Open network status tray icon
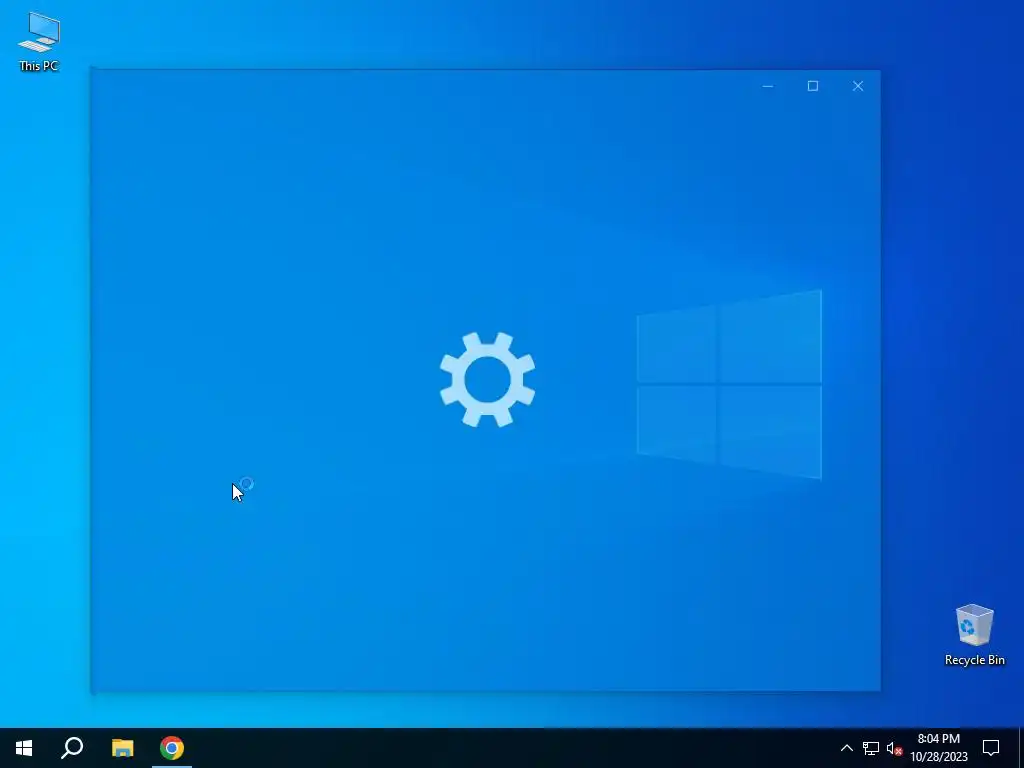The image size is (1024, 768). (x=871, y=748)
